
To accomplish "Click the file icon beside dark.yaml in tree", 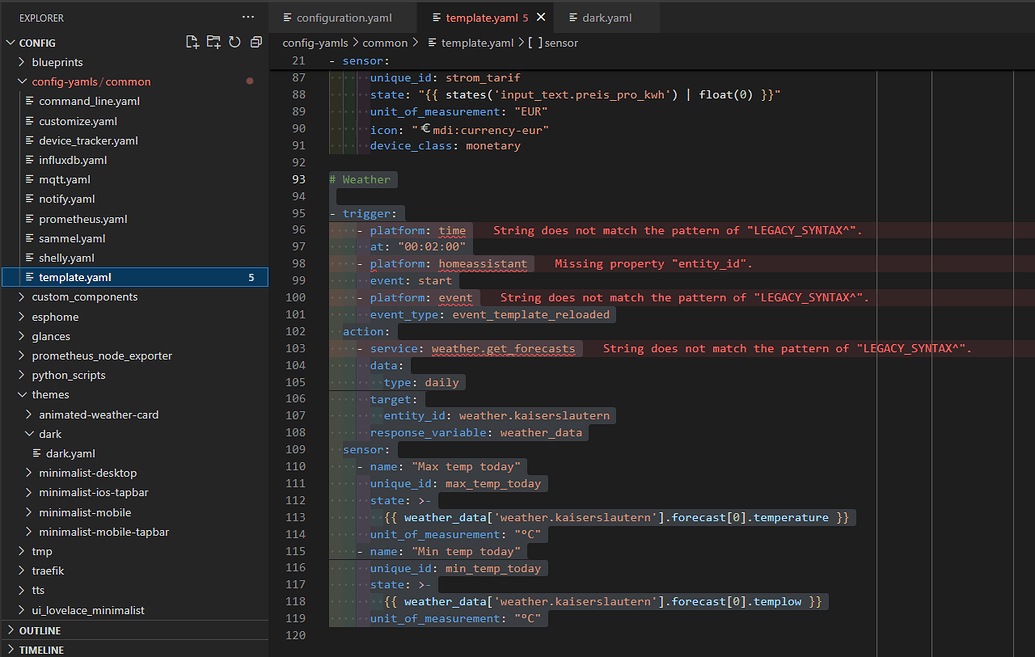I will pos(38,454).
